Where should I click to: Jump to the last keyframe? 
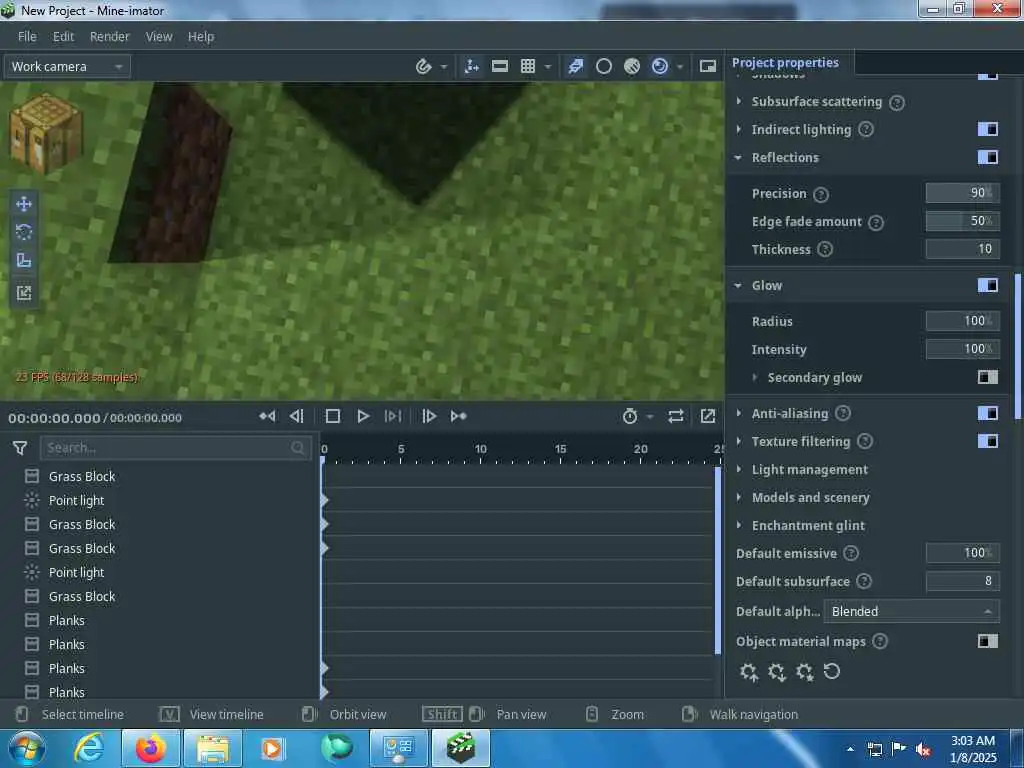(458, 416)
